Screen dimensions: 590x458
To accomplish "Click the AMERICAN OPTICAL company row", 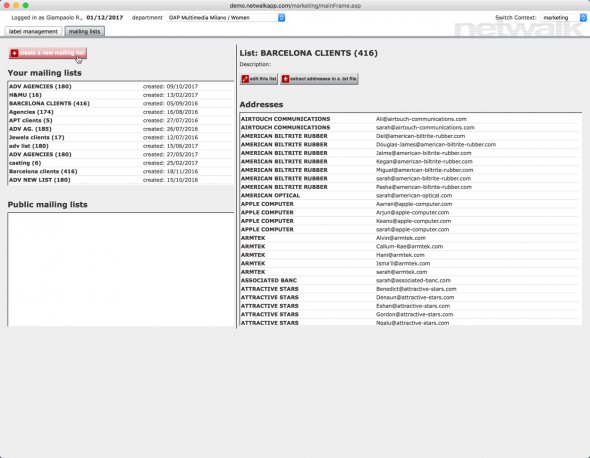I will (410, 196).
